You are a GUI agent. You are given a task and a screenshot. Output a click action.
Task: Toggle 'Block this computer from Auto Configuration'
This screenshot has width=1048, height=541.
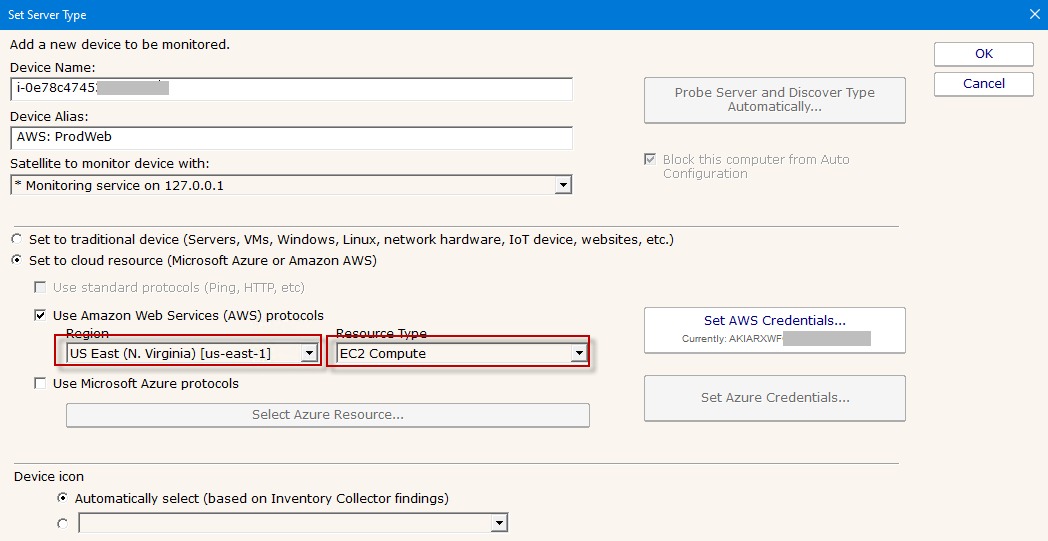(652, 160)
